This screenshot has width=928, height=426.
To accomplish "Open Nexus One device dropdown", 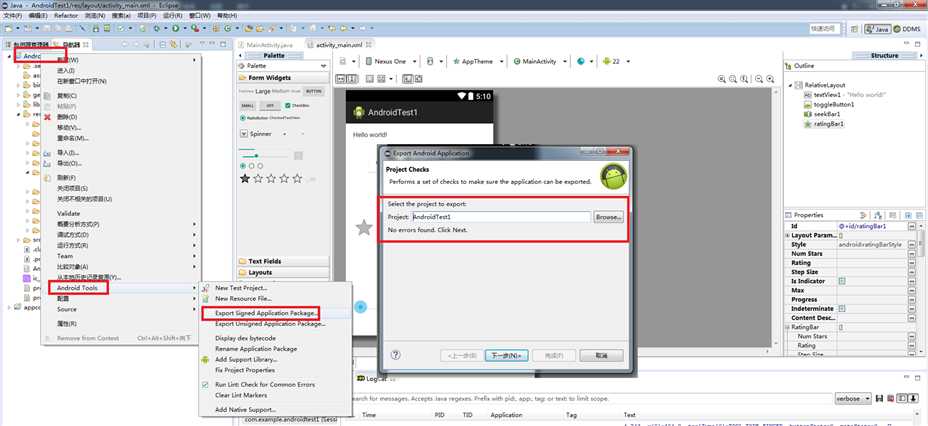I will pos(391,62).
